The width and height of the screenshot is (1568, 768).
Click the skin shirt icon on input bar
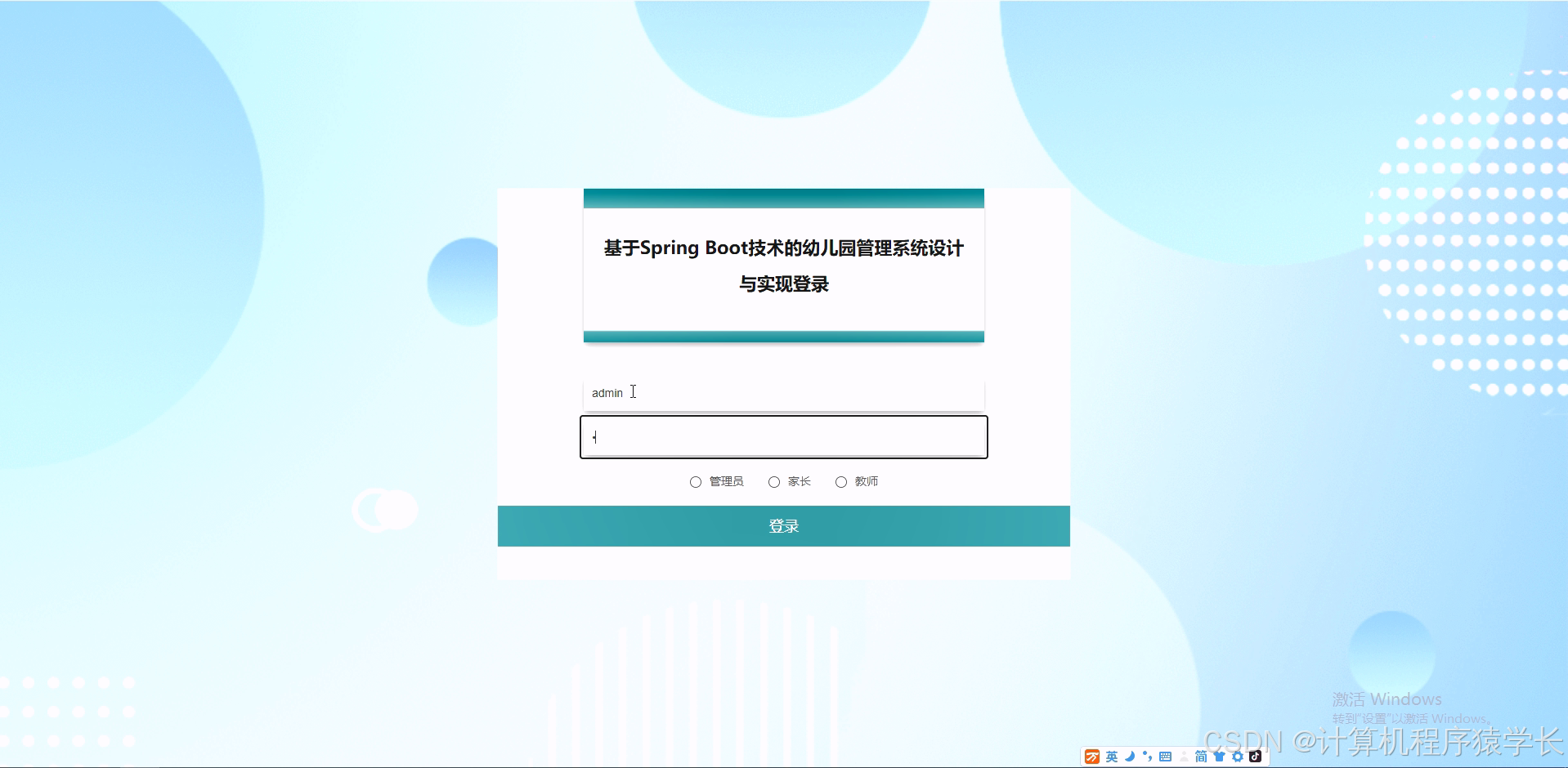(x=1219, y=757)
